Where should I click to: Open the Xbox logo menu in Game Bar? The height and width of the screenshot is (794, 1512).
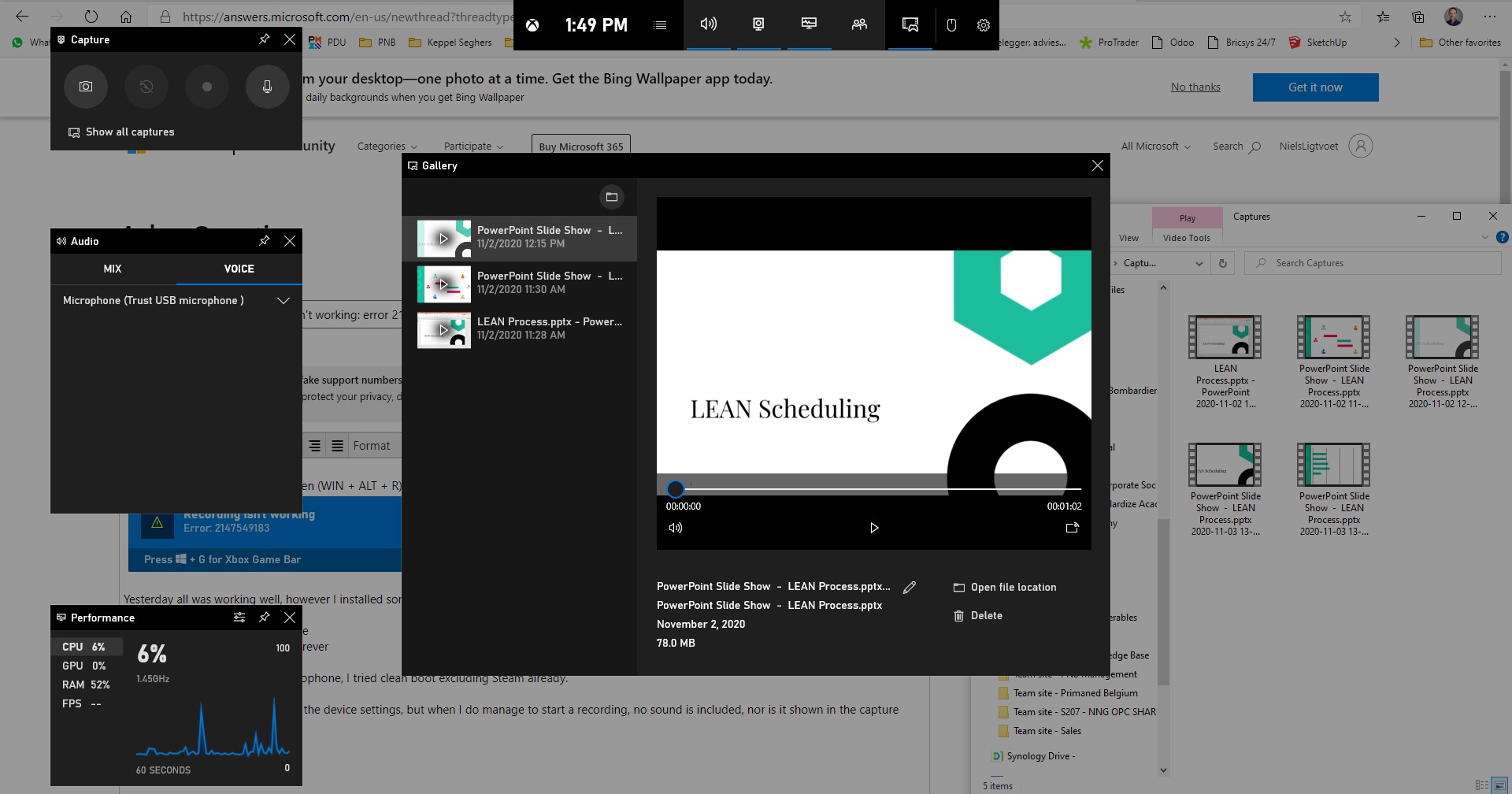533,25
